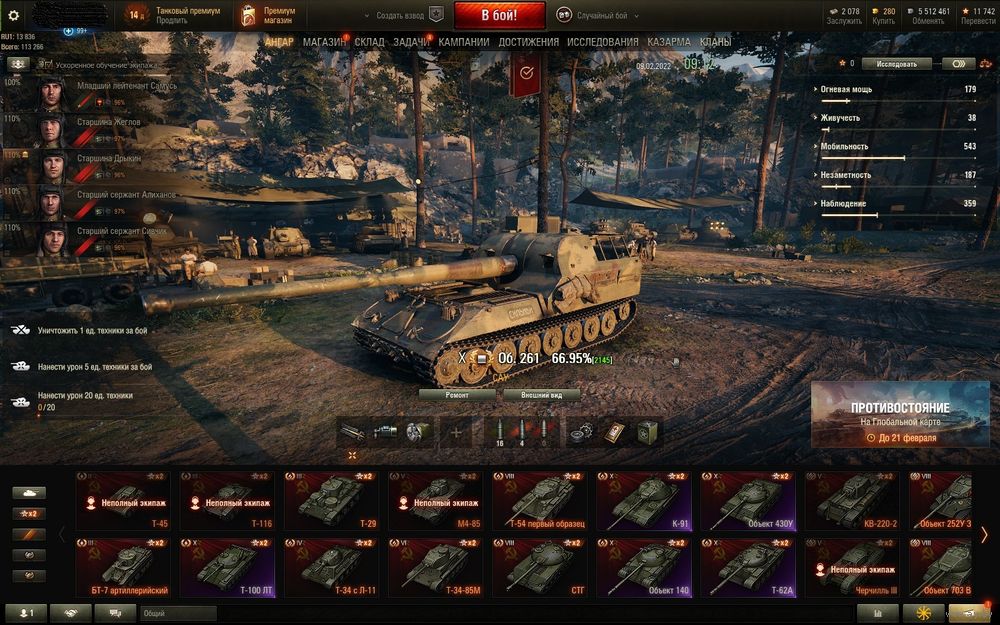The image size is (1000, 625).
Task: Select the Объект 140 tank thumbnail
Action: point(644,568)
